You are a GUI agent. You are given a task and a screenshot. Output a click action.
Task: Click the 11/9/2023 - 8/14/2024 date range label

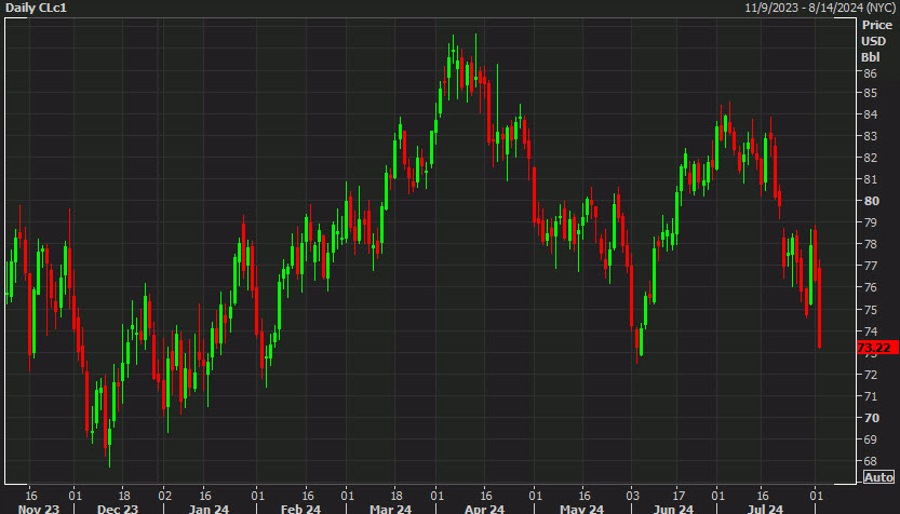[820, 7]
